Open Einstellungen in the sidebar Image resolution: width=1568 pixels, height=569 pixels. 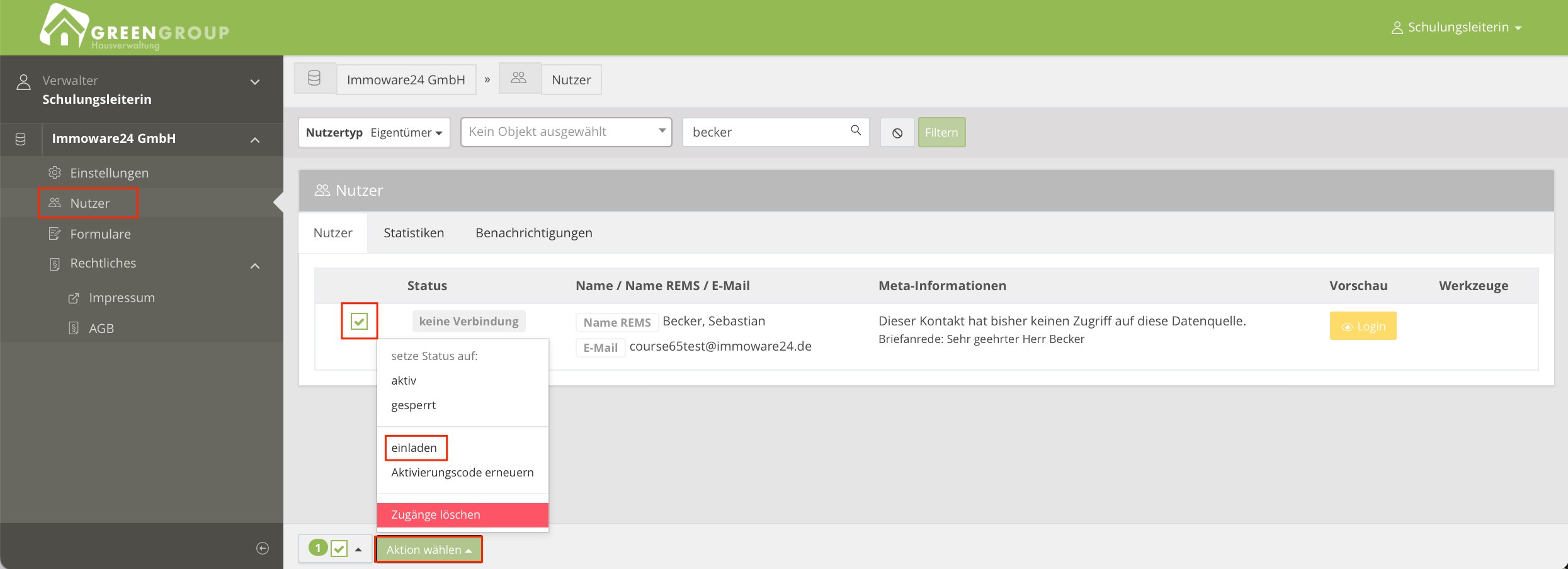click(x=110, y=173)
